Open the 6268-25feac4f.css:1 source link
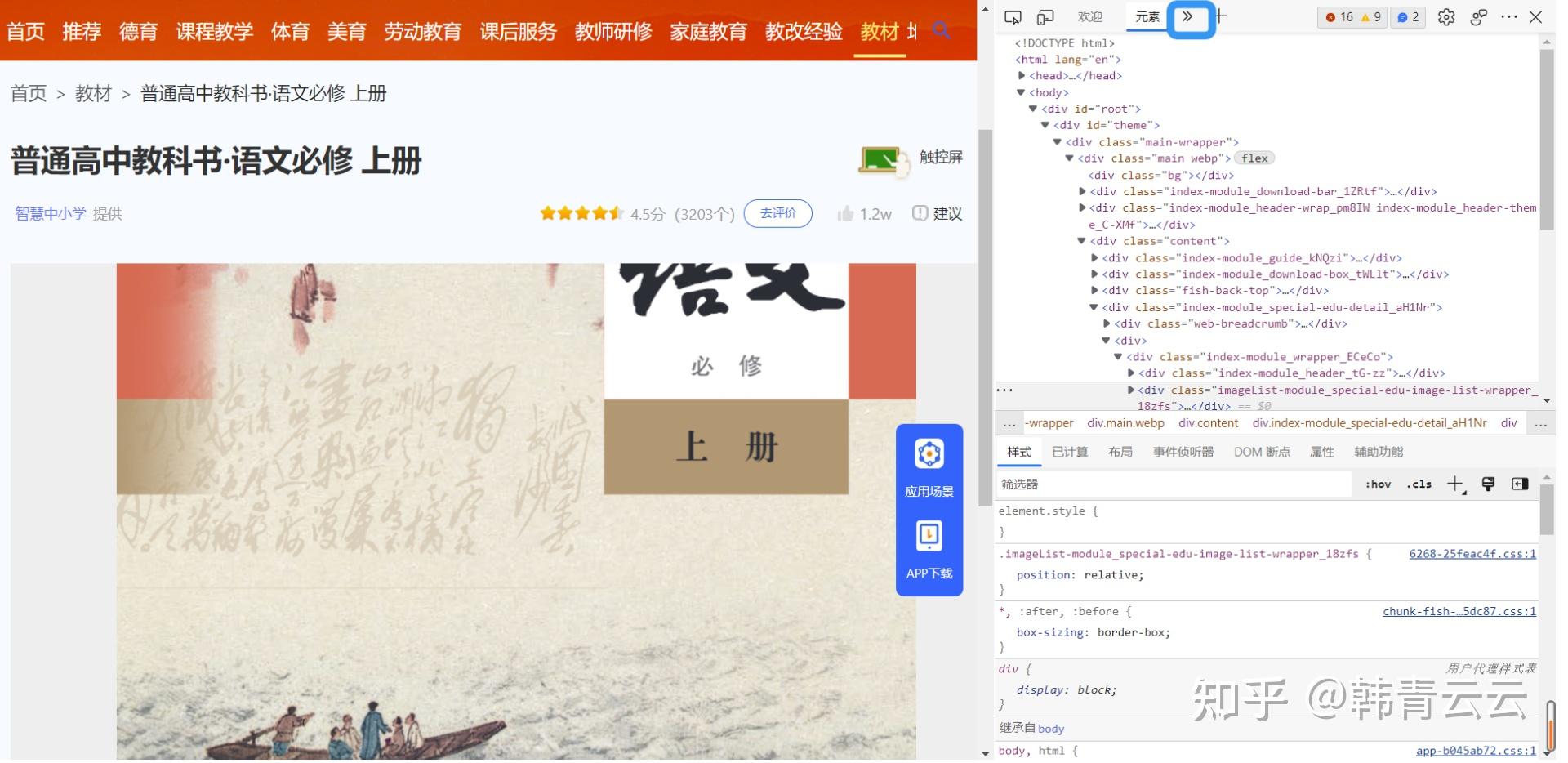The width and height of the screenshot is (1568, 763). (1472, 554)
